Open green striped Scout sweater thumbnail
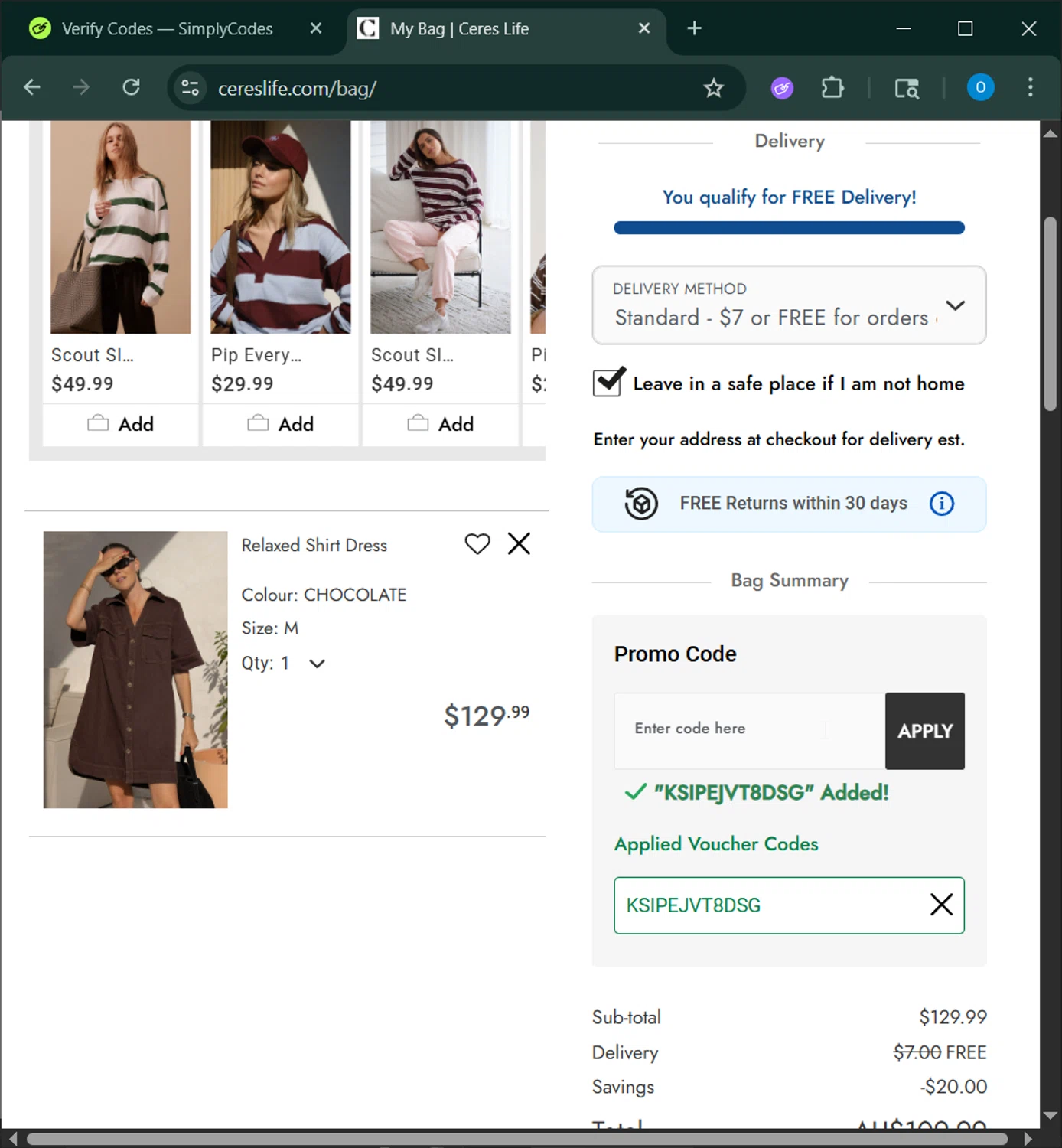Viewport: 1062px width, 1148px height. pyautogui.click(x=121, y=227)
